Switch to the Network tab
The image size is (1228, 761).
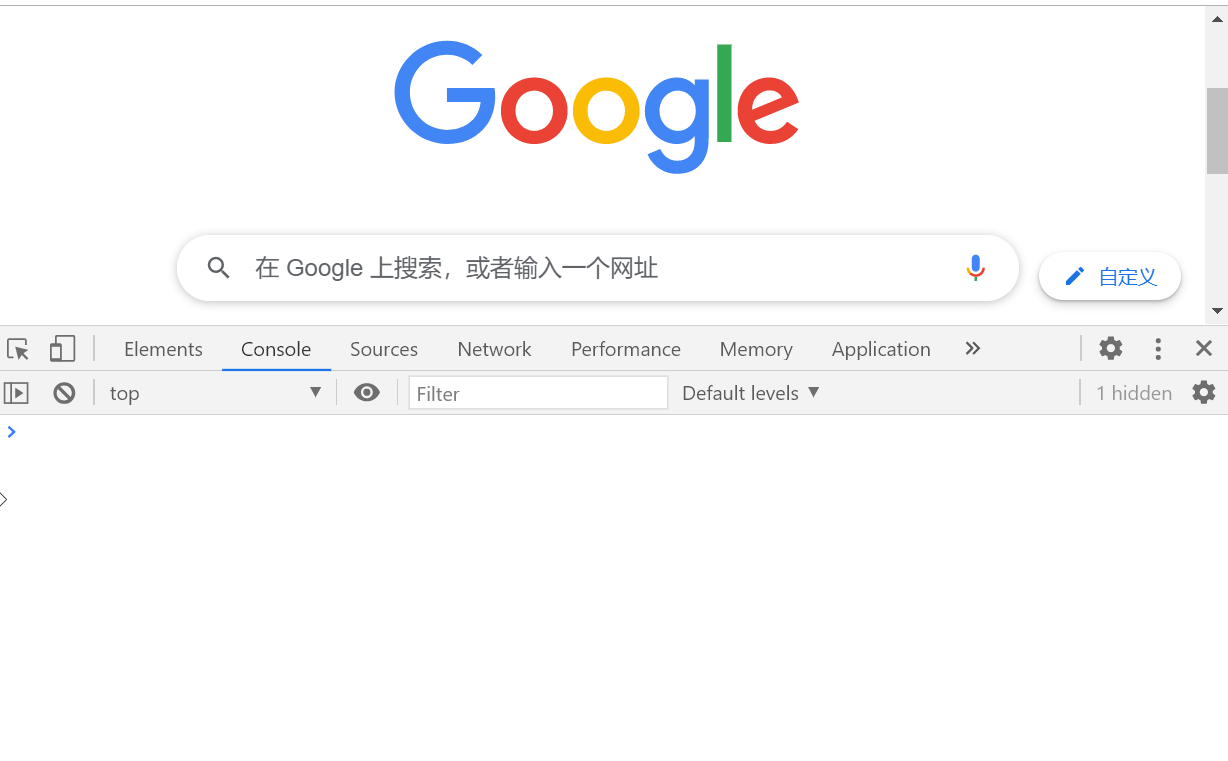494,349
